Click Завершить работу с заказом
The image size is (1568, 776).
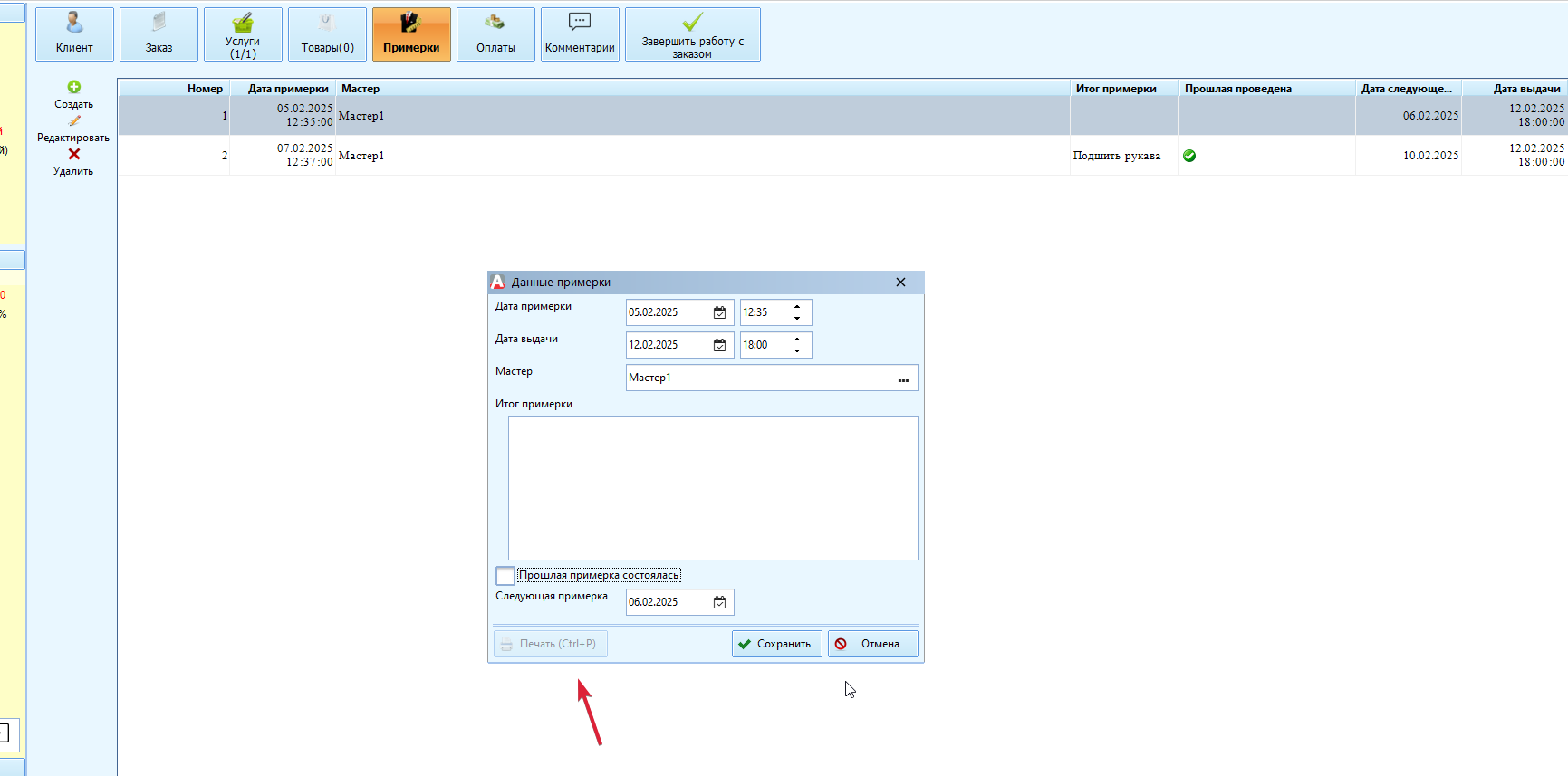692,34
